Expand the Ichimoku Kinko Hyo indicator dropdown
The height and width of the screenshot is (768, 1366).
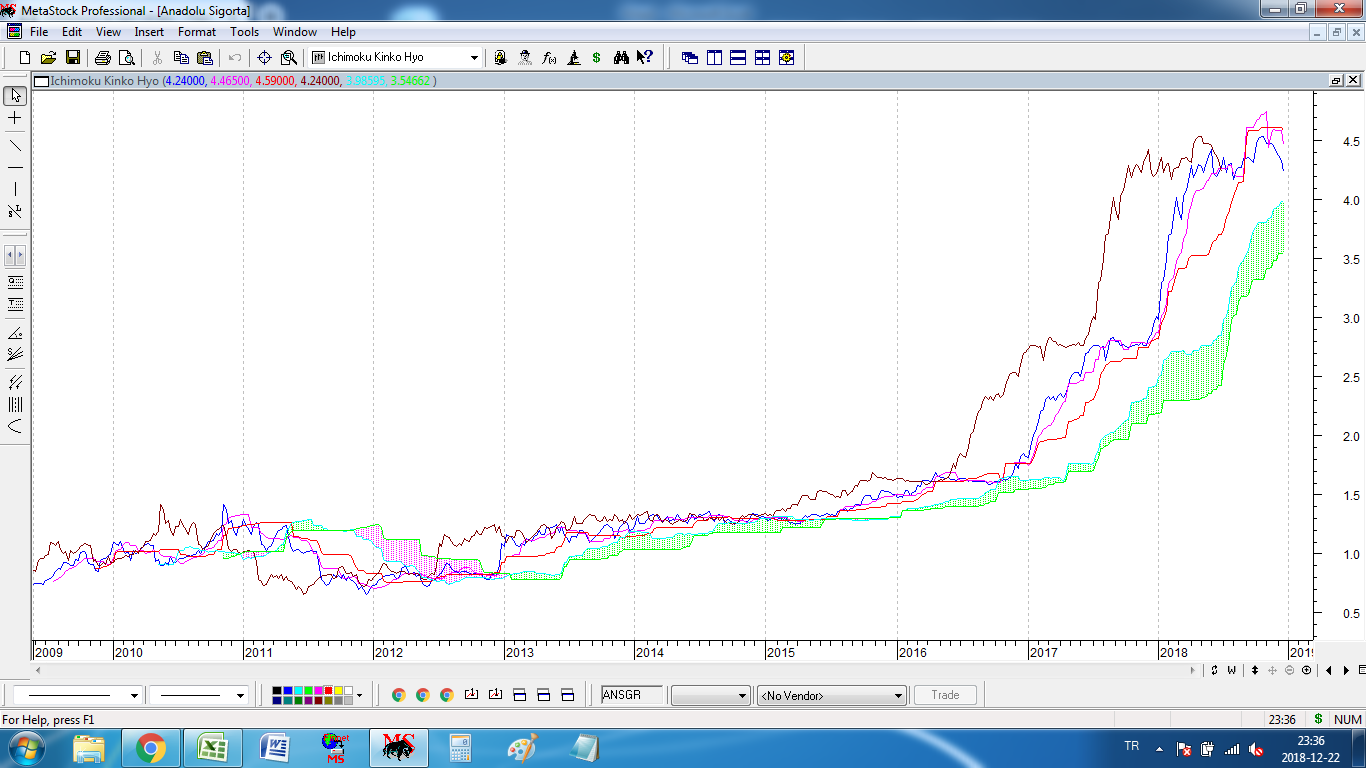click(x=474, y=58)
